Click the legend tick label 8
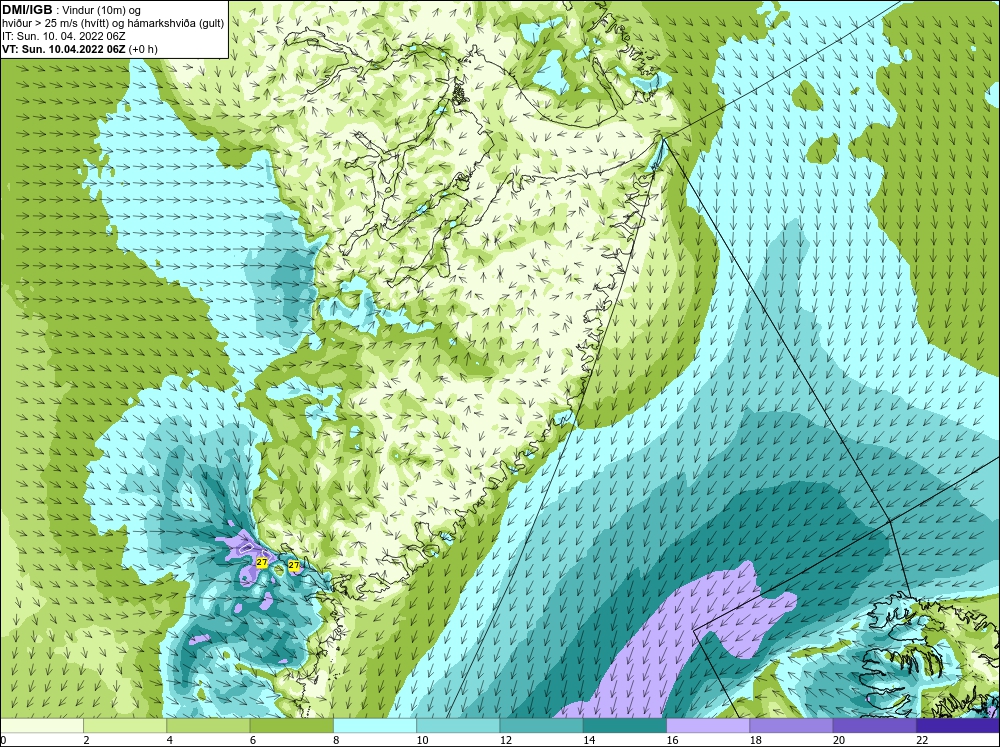This screenshot has width=1000, height=747. pos(336,740)
